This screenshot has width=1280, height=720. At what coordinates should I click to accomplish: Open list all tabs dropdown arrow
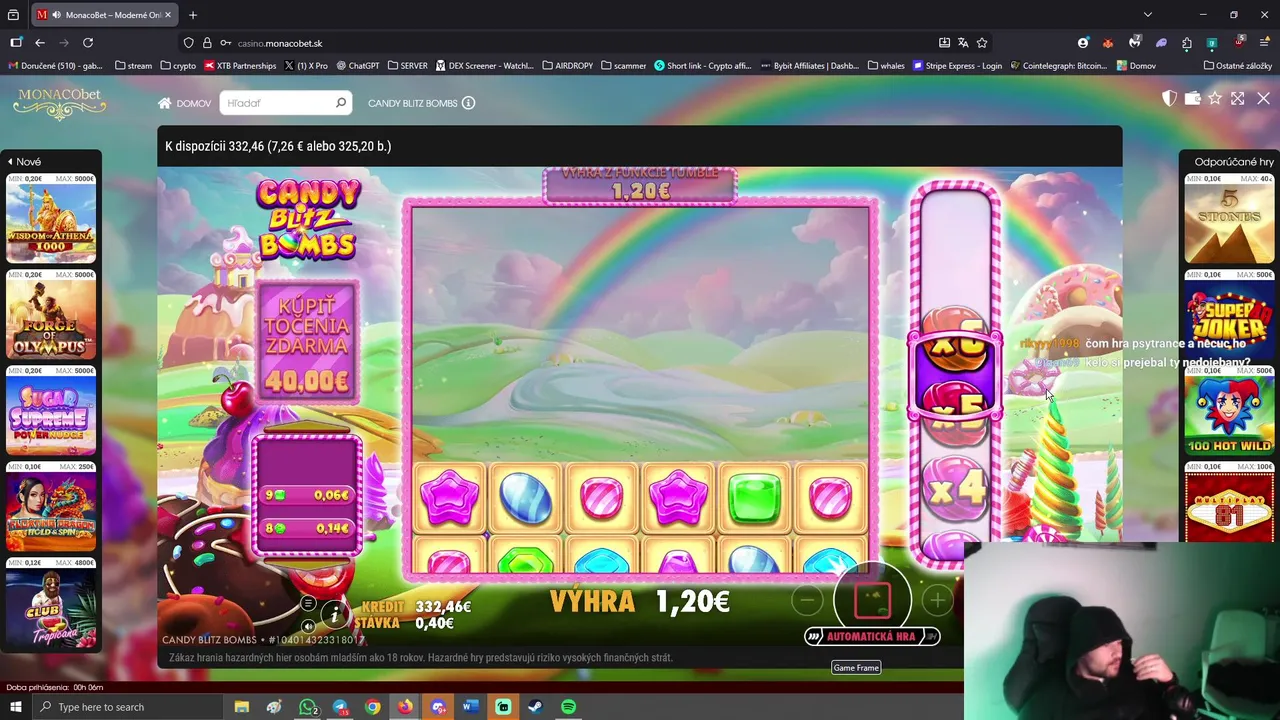(x=1148, y=15)
